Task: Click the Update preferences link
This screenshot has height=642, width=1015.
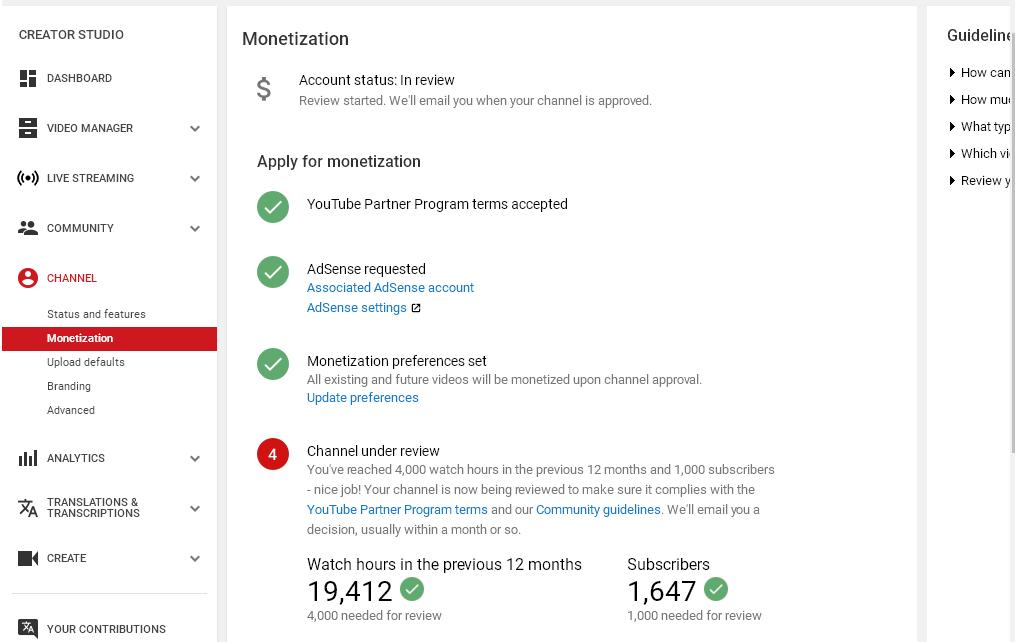Action: [362, 397]
